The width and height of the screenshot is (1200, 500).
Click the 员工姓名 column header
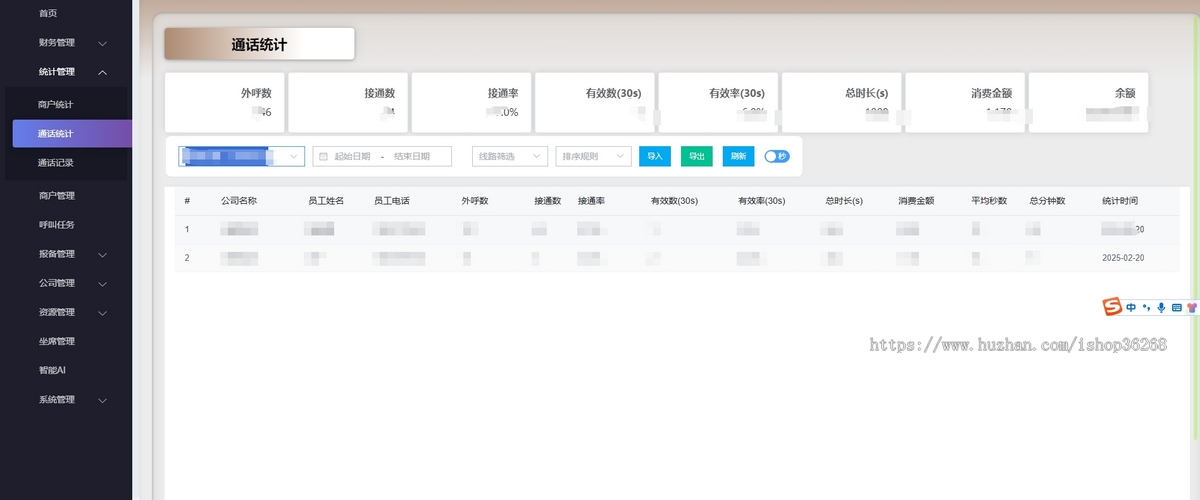click(x=326, y=201)
